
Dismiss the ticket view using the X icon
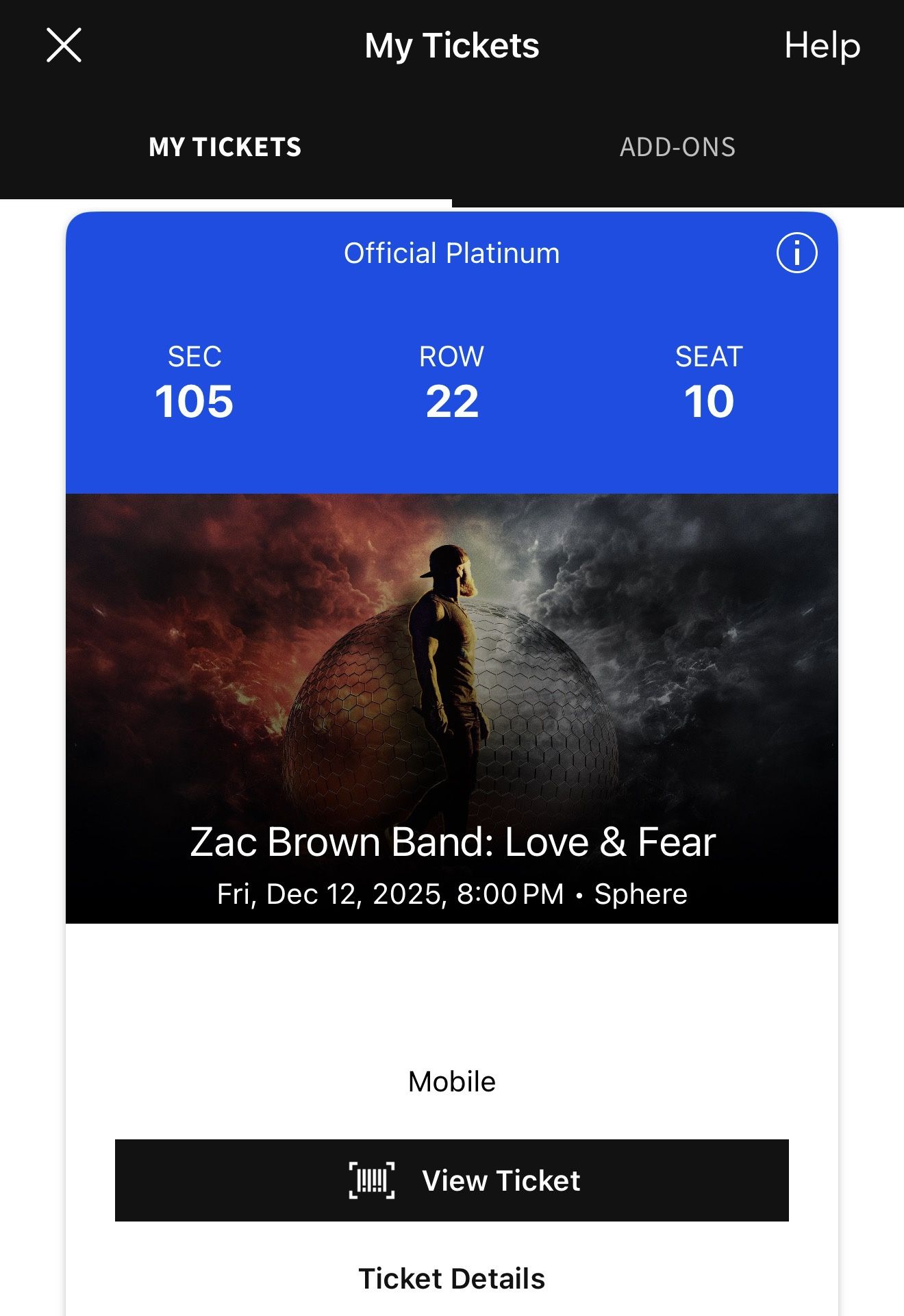point(65,45)
